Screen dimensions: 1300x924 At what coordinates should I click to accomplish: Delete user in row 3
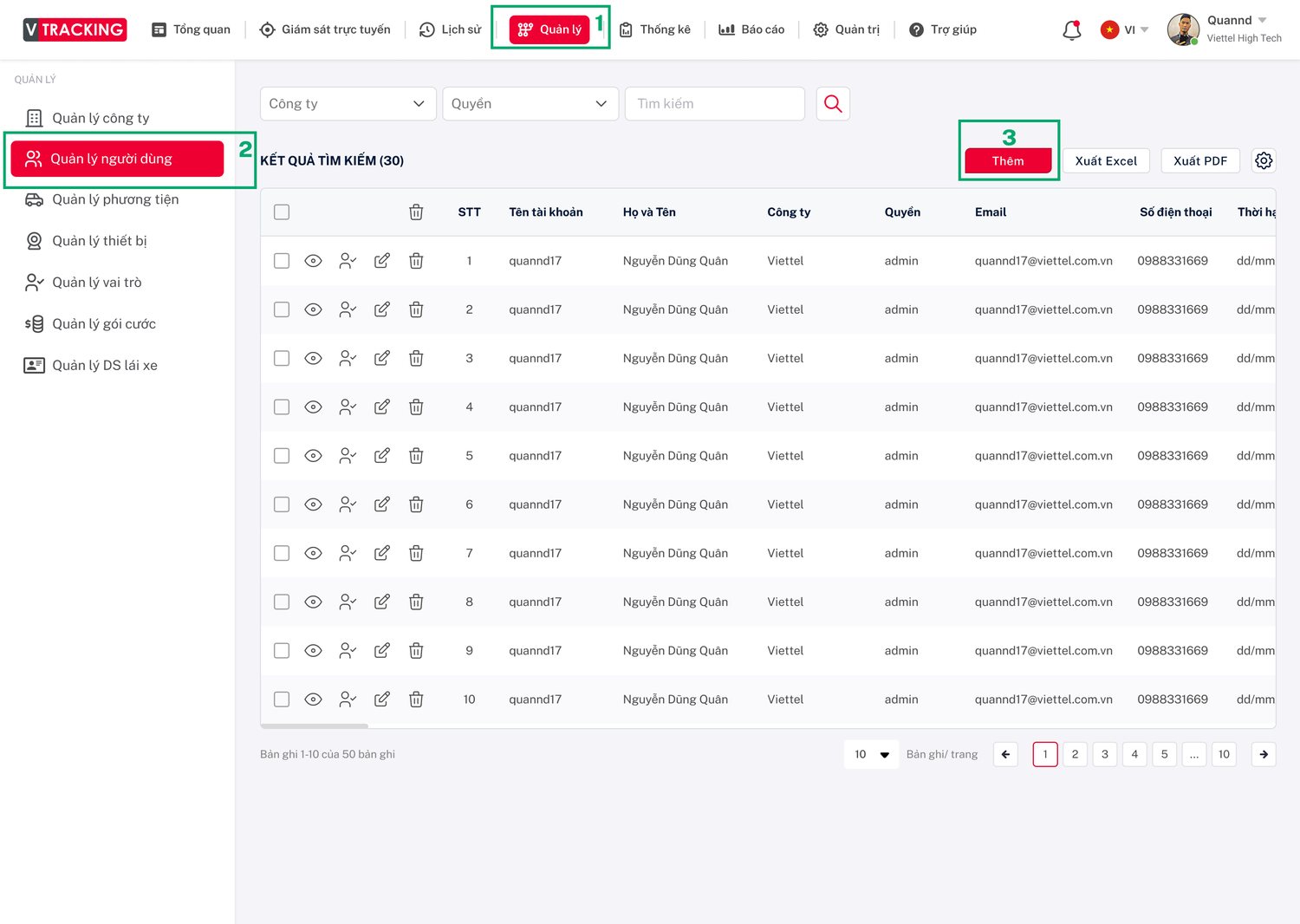416,358
